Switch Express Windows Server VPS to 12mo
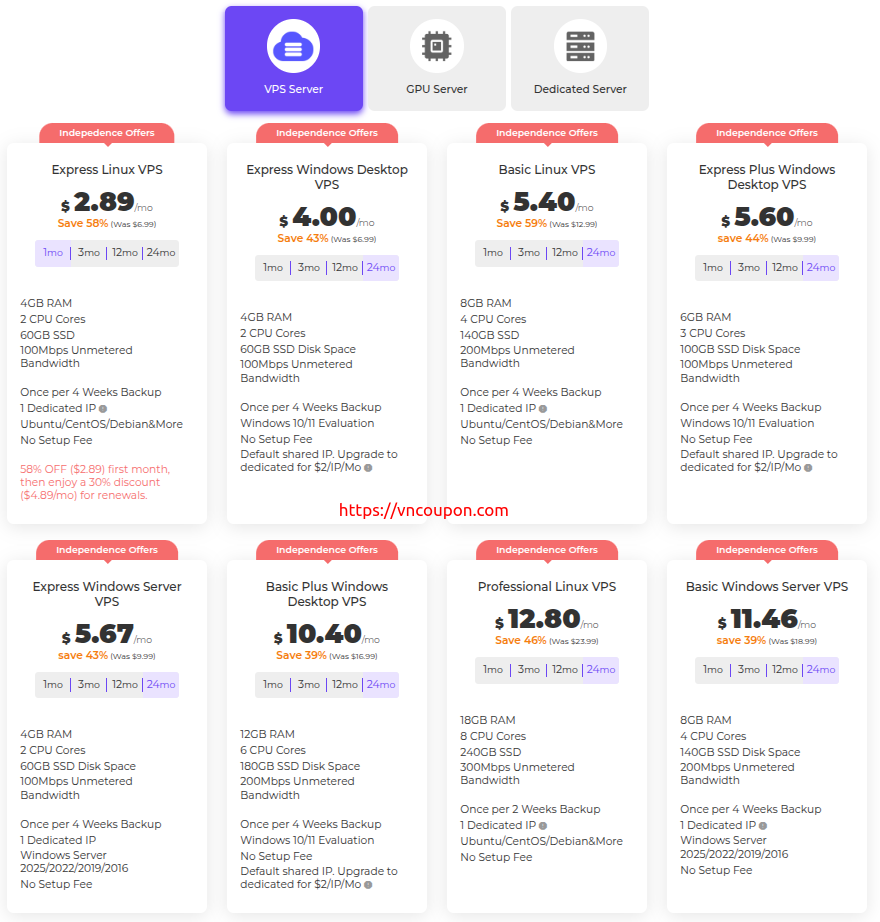Screen dimensions: 880x922 [x=125, y=684]
